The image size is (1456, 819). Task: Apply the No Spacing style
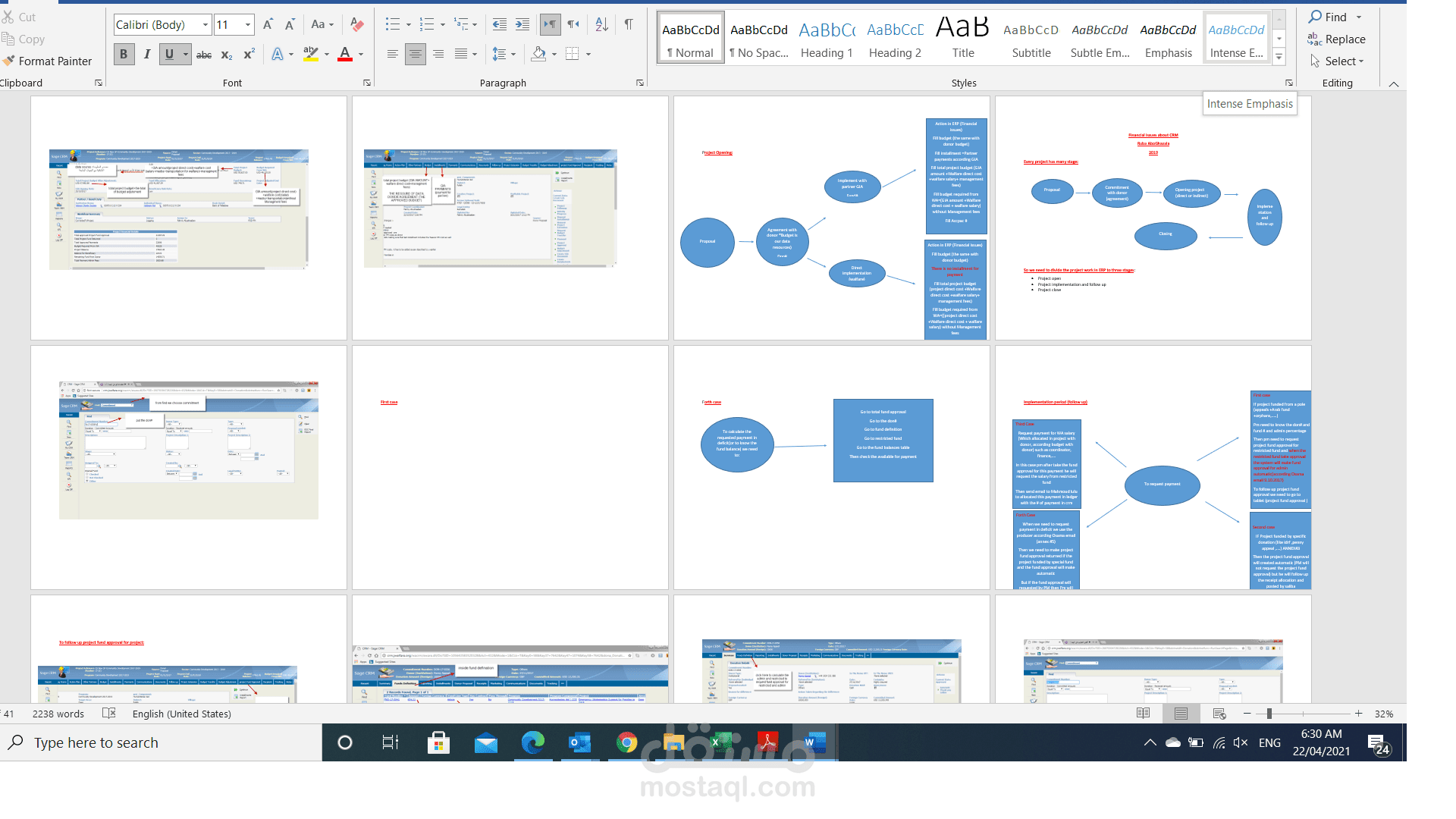coord(759,37)
